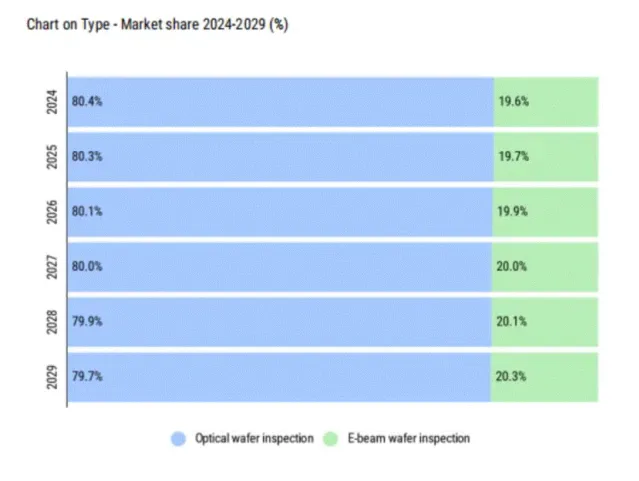Select the Optical wafer inspection legend label
The width and height of the screenshot is (639, 481).
254,438
